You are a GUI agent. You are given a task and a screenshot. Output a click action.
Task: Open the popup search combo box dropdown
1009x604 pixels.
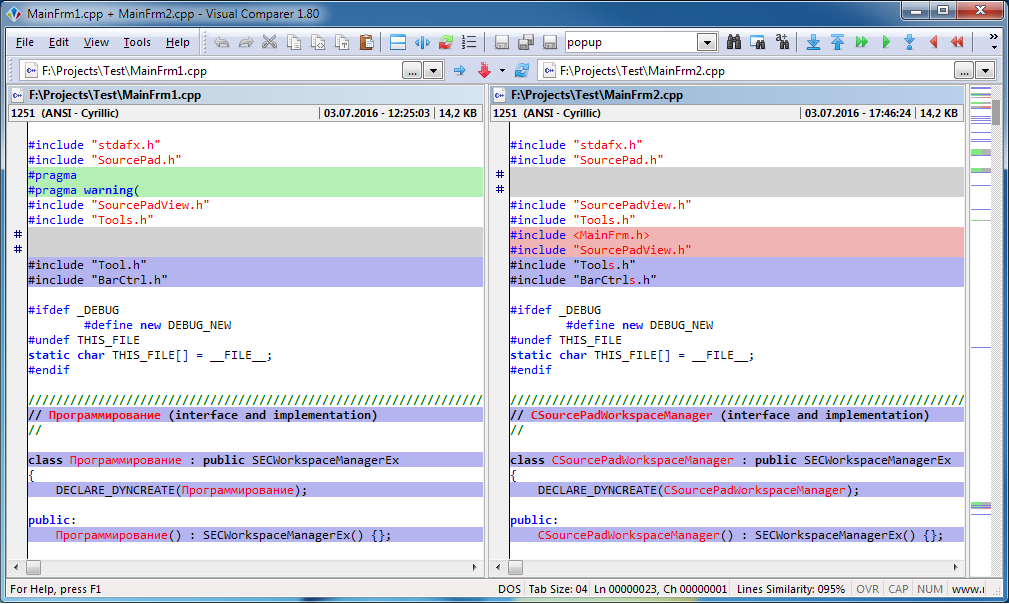click(x=707, y=43)
